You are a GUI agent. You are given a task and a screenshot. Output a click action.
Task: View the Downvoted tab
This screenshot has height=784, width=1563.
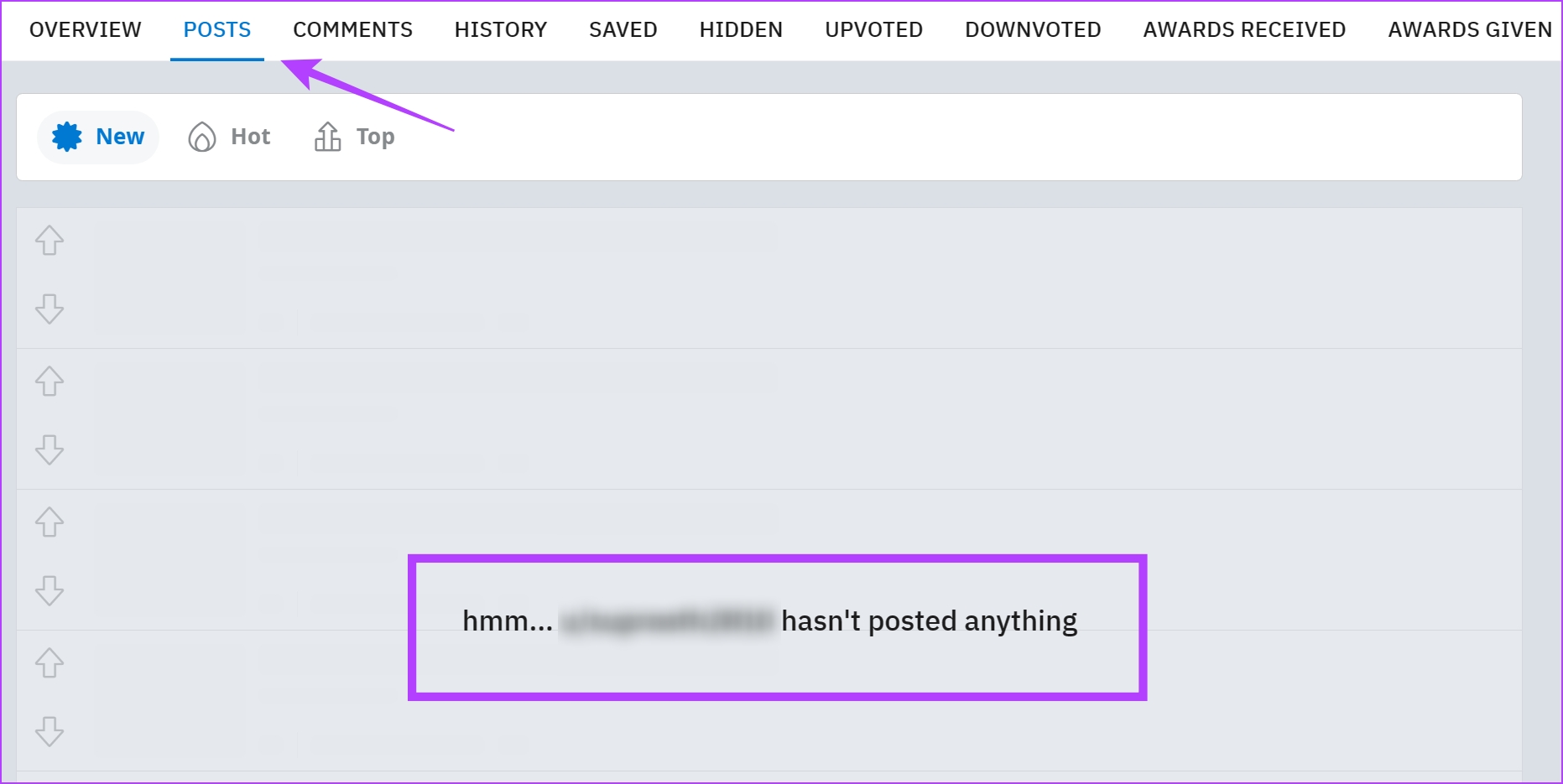coord(1033,29)
